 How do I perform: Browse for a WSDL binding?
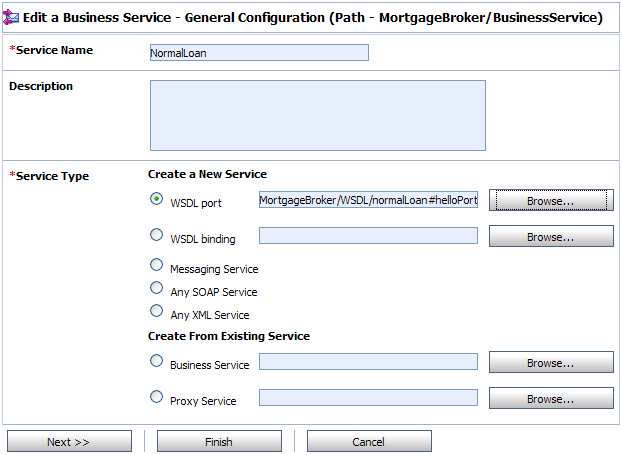[551, 236]
